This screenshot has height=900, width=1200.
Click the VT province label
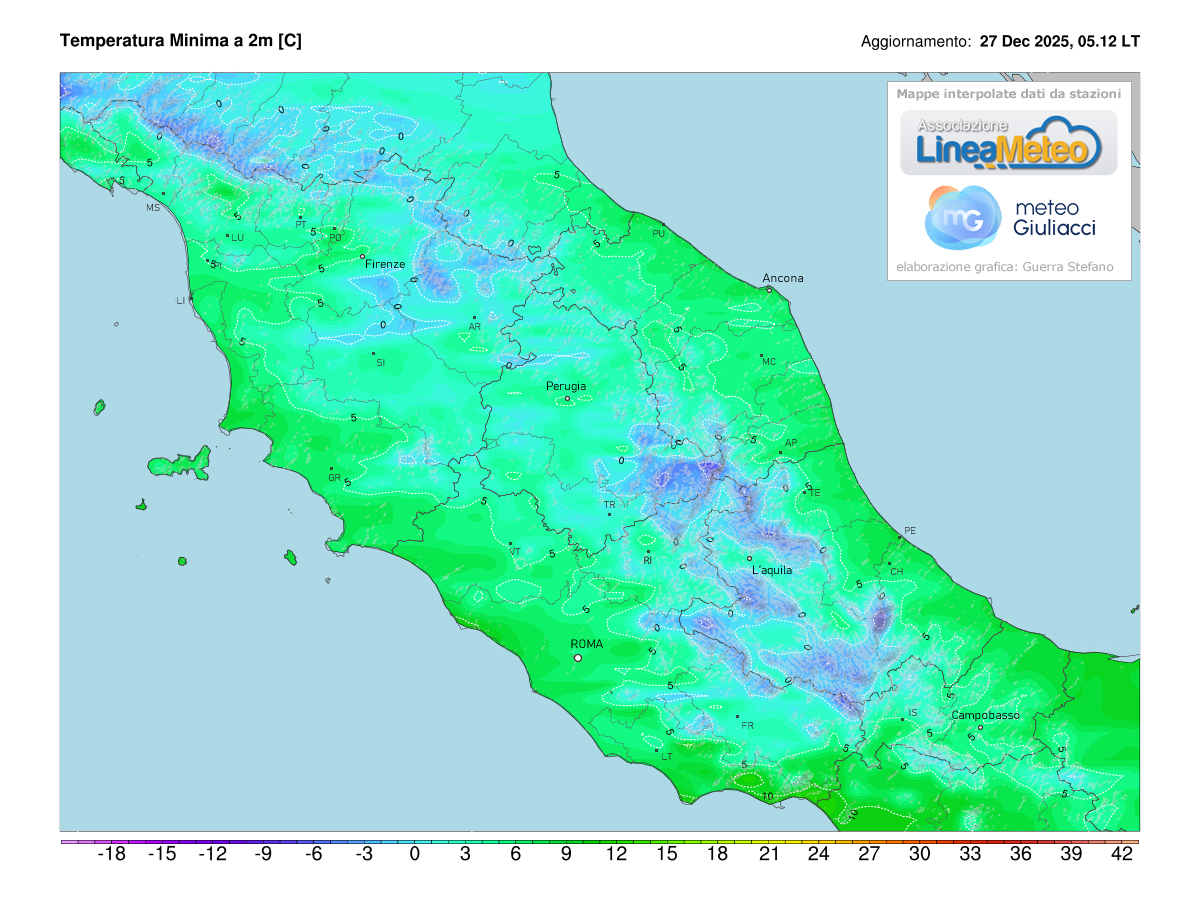point(515,550)
